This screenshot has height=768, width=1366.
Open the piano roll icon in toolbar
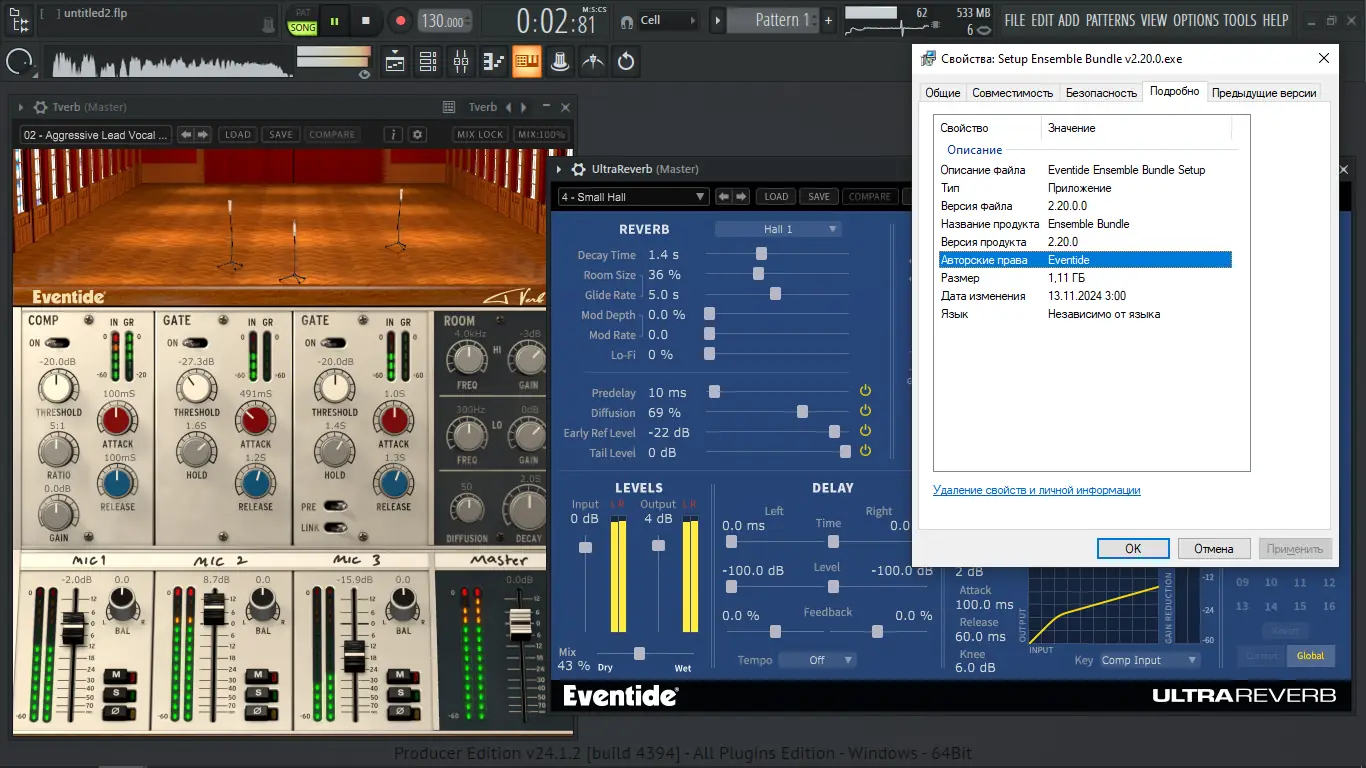coord(494,62)
